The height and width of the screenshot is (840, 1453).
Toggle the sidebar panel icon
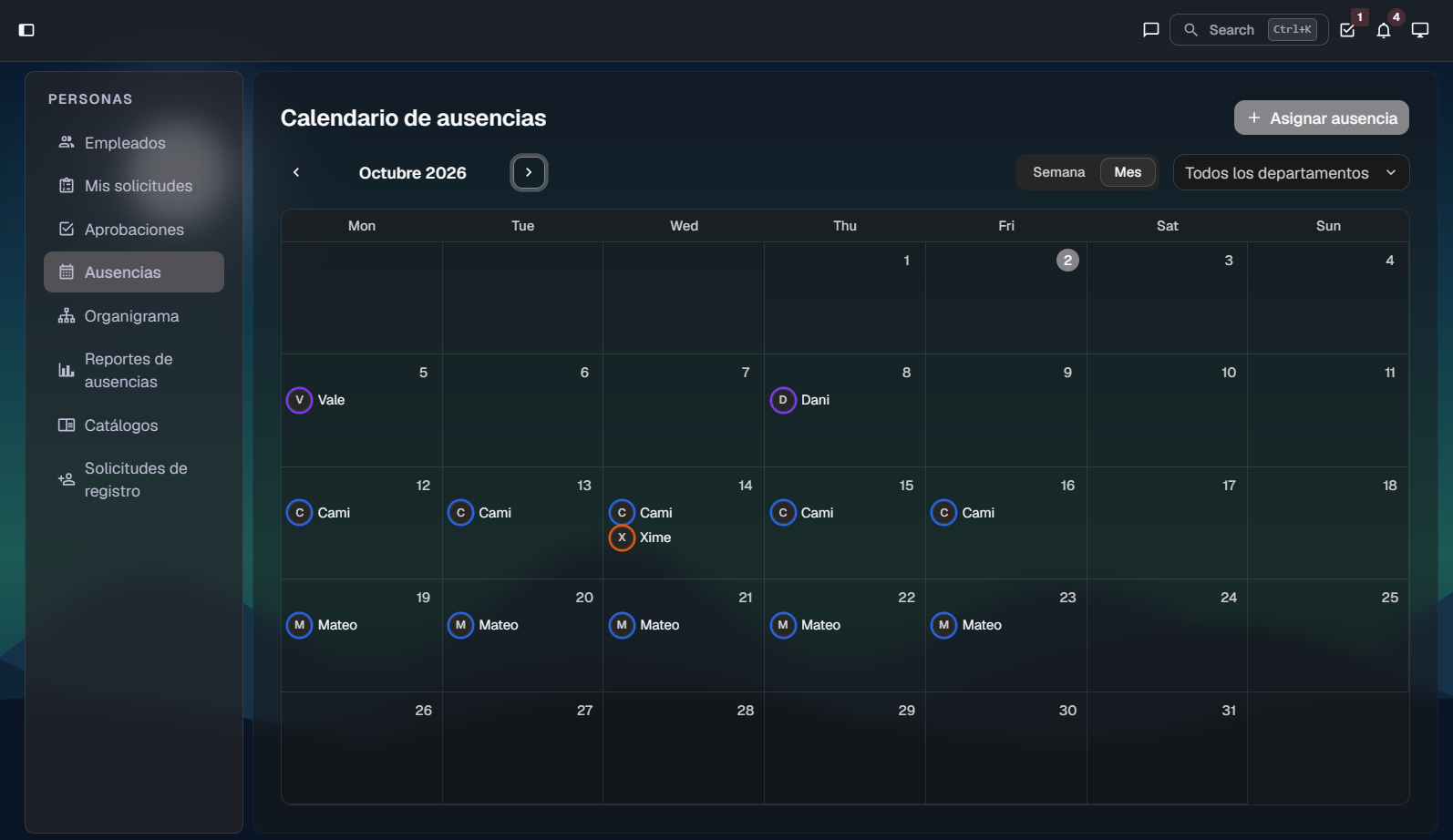click(x=26, y=30)
